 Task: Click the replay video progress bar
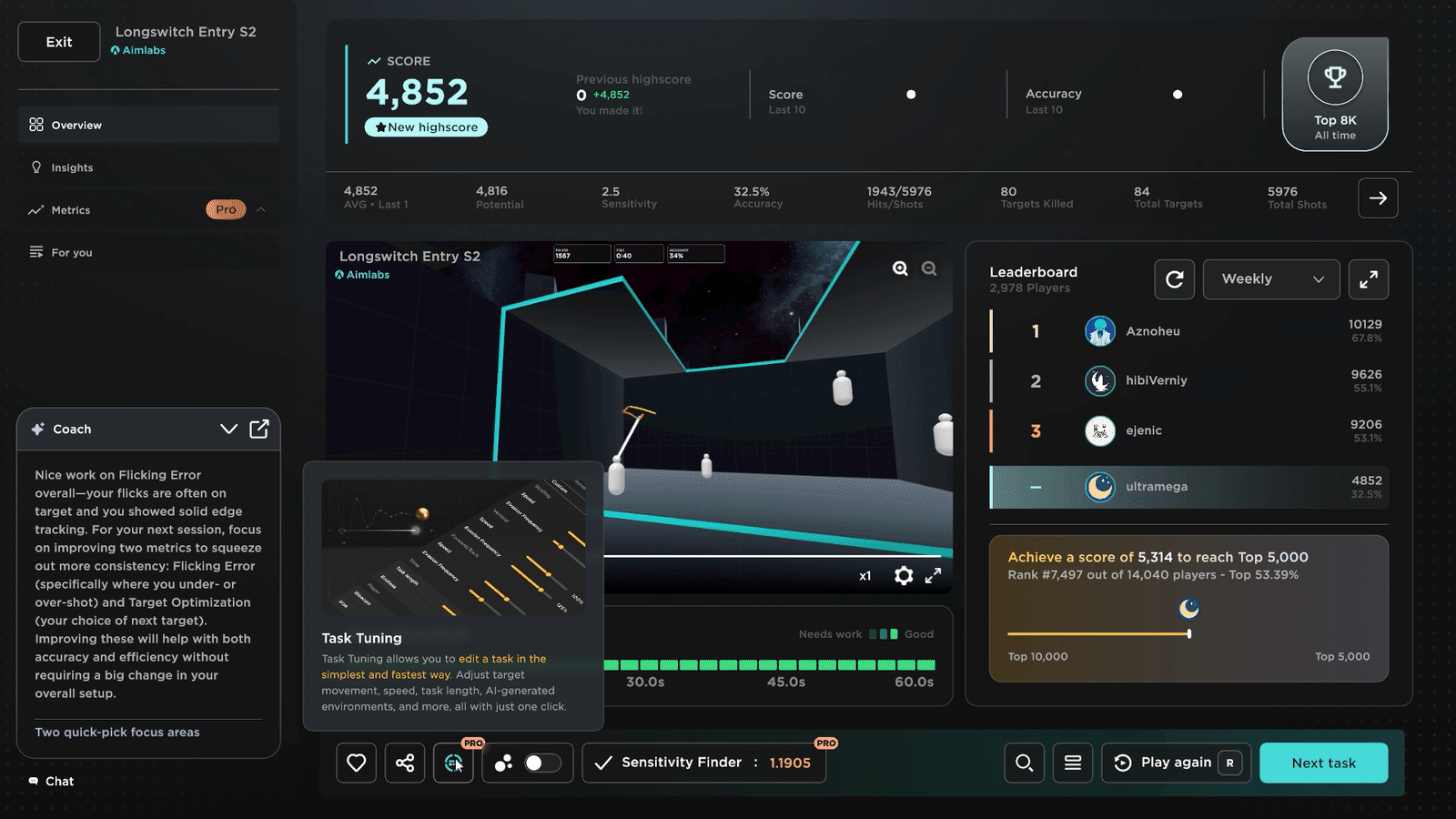click(773, 555)
